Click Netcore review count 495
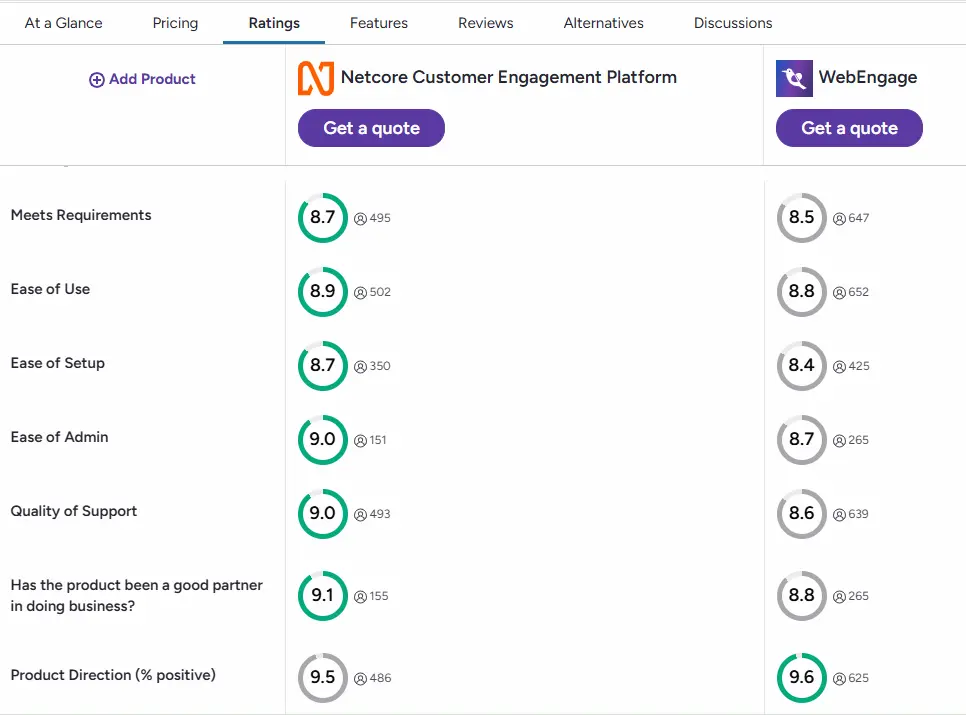Screen dimensions: 966x715 tap(380, 218)
